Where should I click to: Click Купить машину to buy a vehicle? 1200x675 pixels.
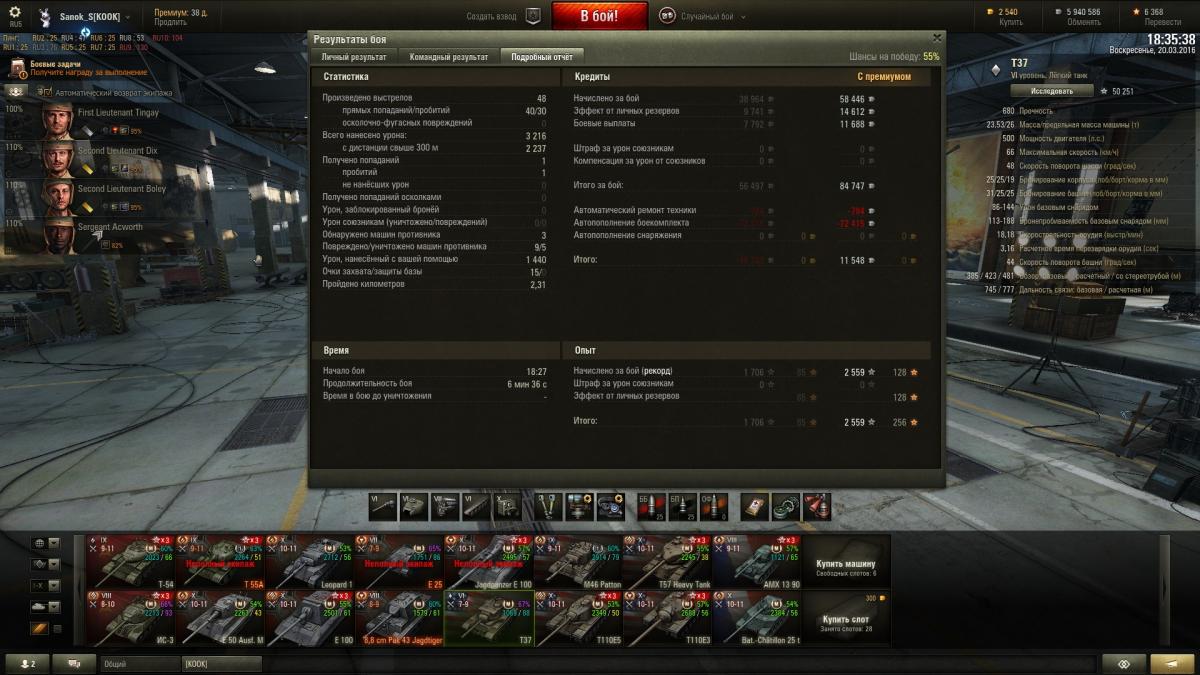tap(847, 562)
